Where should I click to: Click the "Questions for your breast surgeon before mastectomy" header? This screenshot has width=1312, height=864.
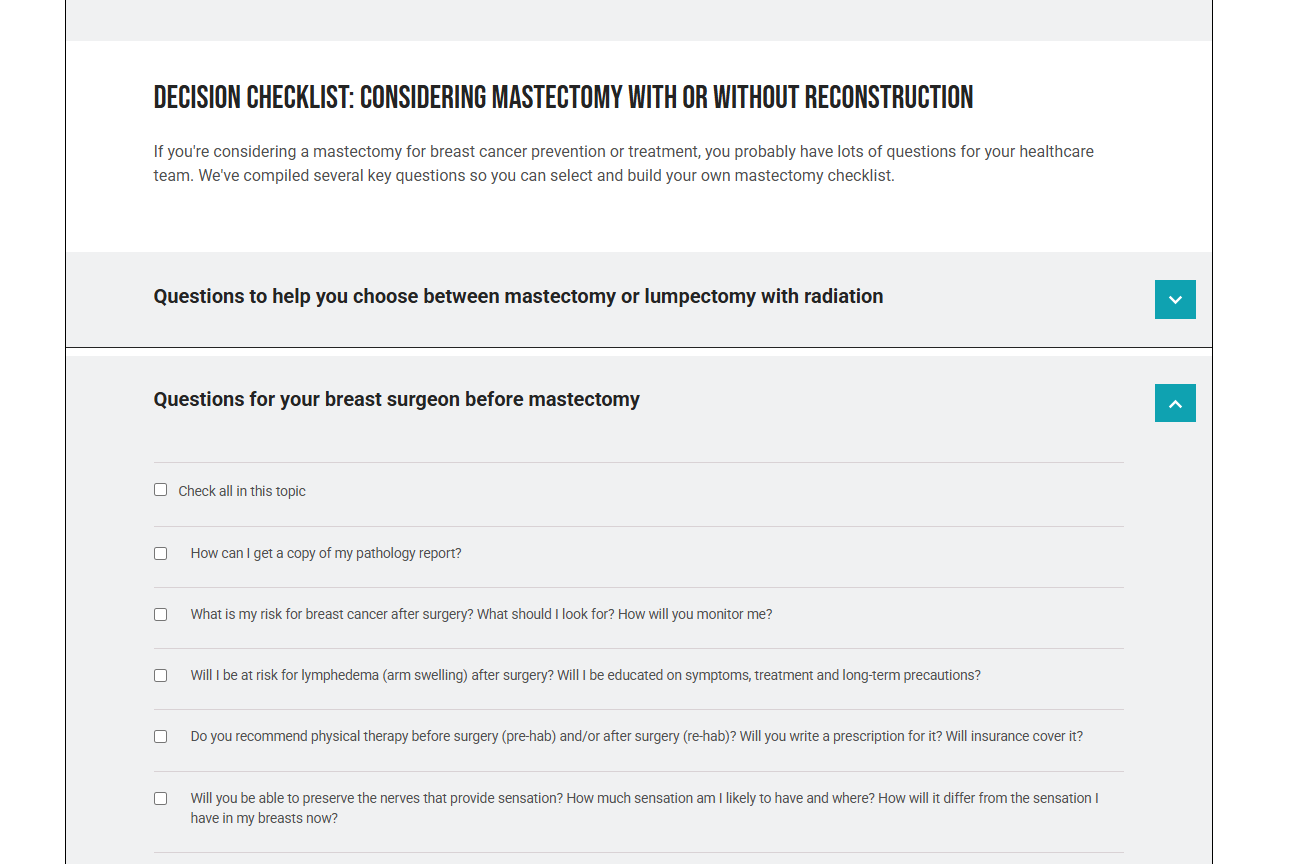coord(396,398)
